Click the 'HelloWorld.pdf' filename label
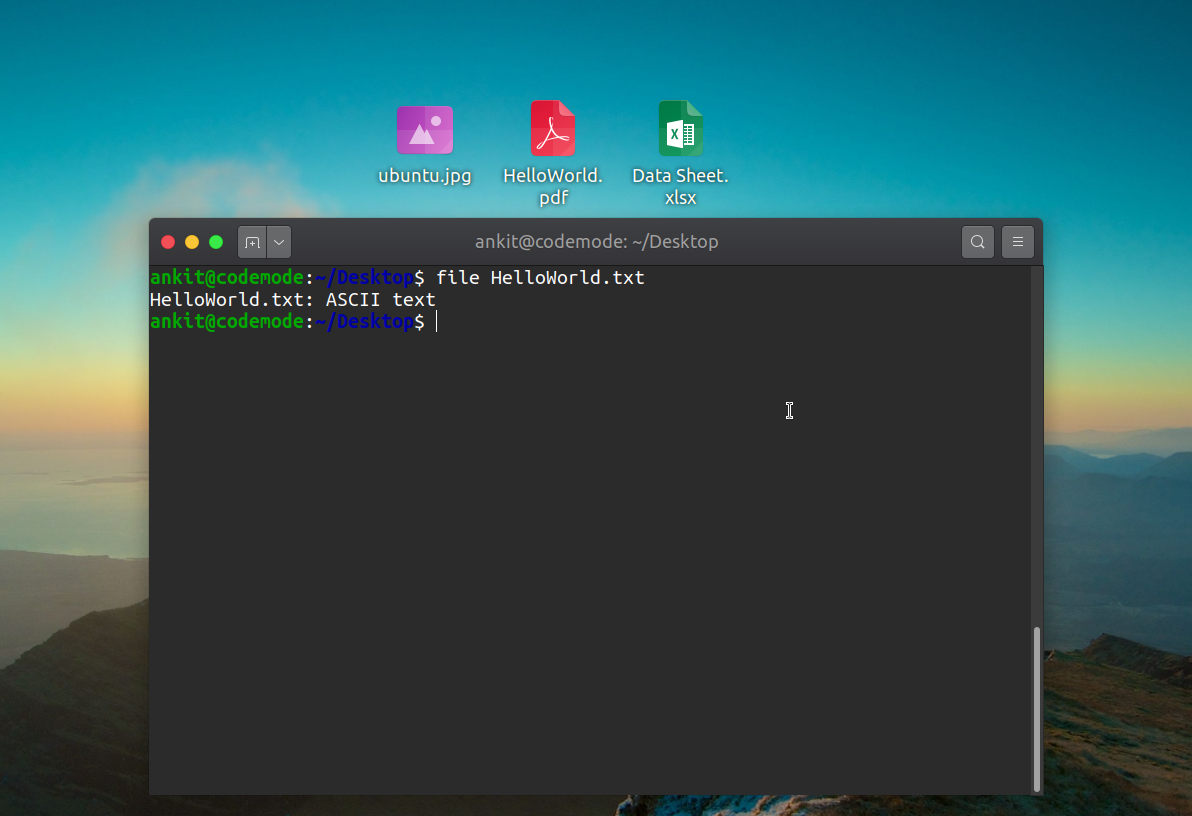The width and height of the screenshot is (1192, 816). click(553, 187)
